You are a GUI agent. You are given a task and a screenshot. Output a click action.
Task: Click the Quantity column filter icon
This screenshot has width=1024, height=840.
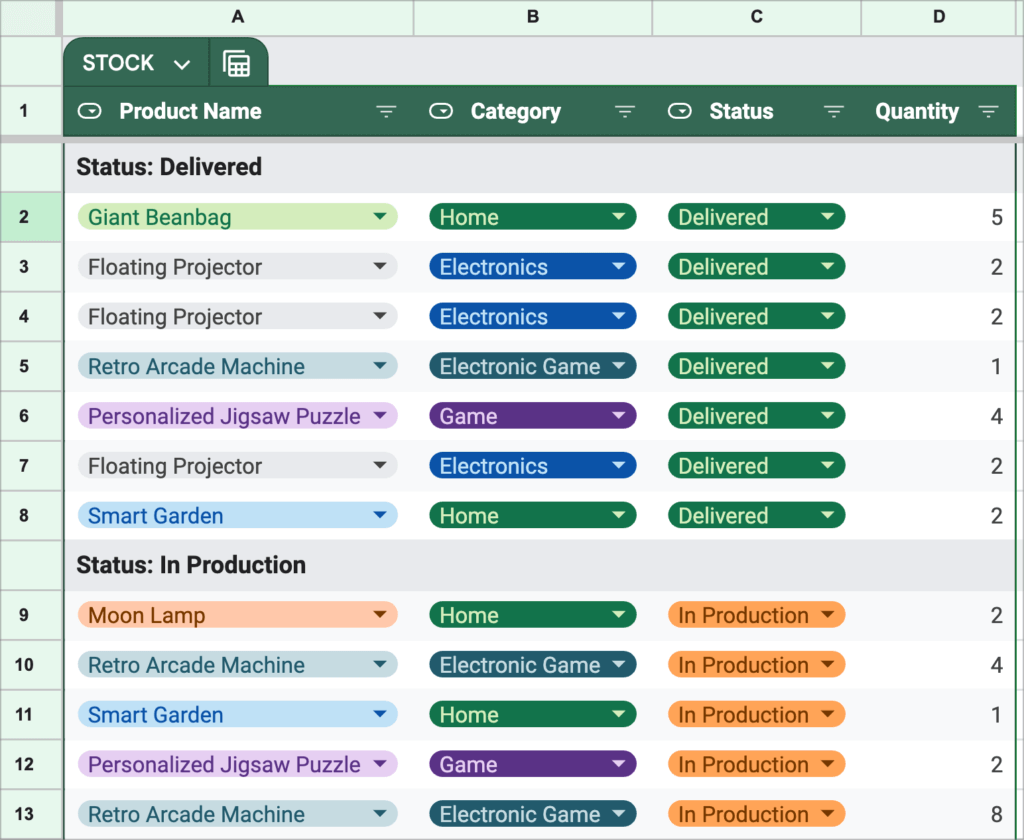(x=988, y=112)
